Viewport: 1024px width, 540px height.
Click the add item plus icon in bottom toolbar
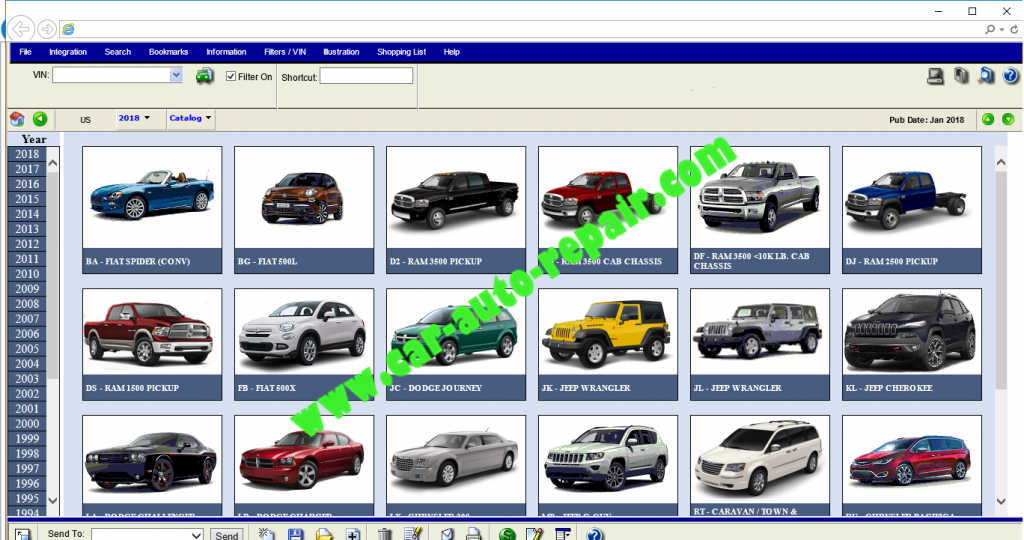(x=353, y=534)
